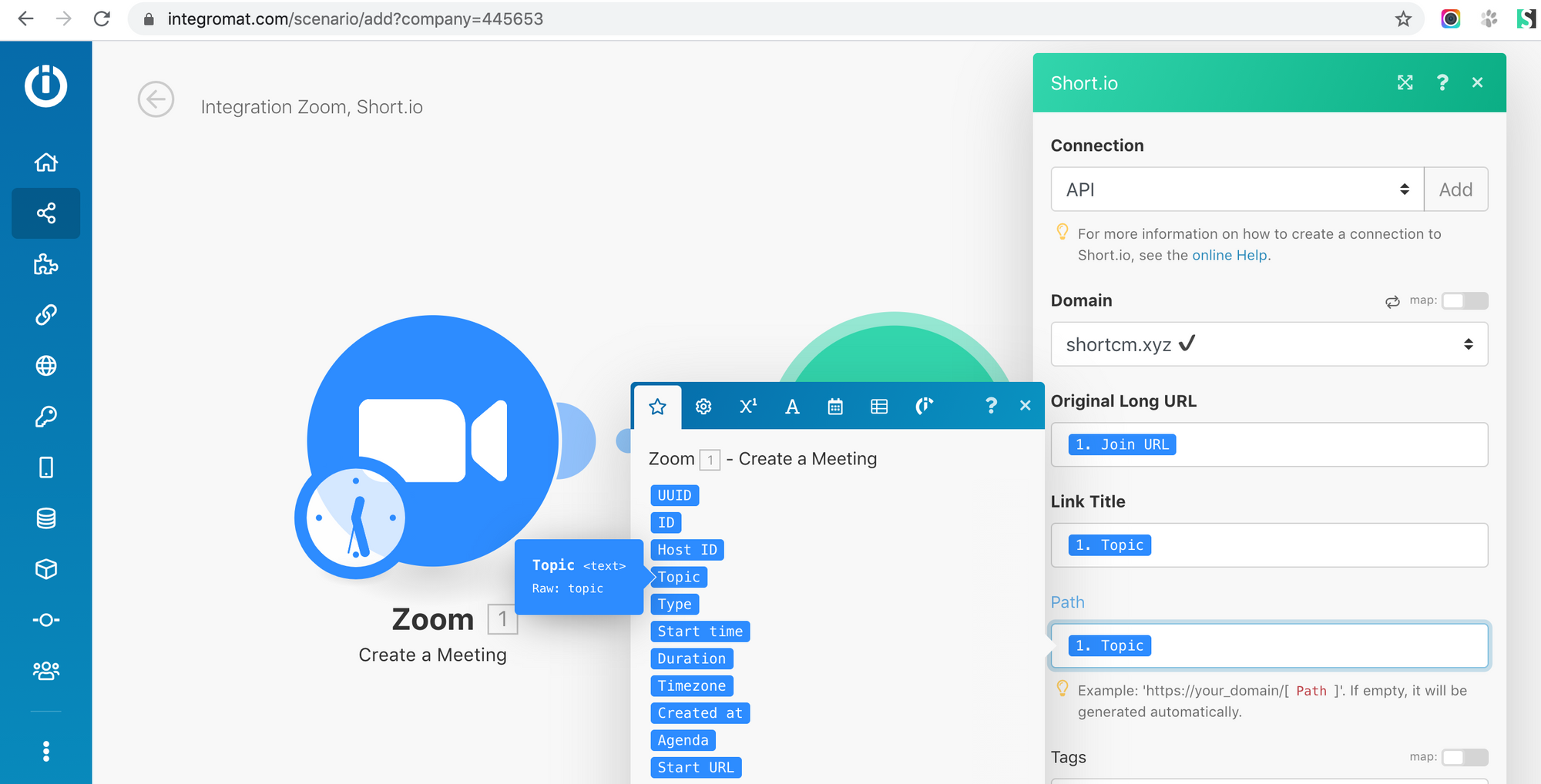Switch to the general functions gear tab
Screen dimensions: 1541x784
point(703,407)
